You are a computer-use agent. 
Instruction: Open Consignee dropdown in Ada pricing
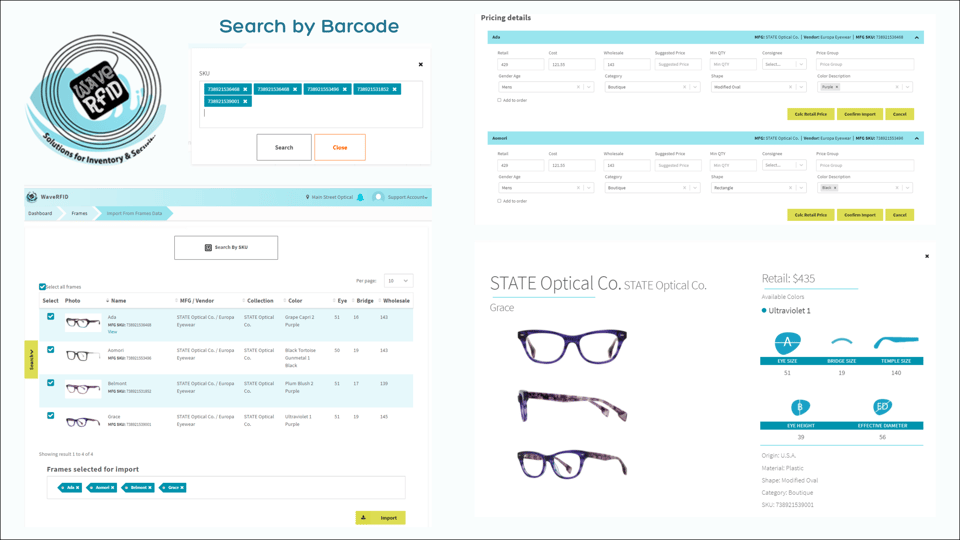[x=784, y=64]
